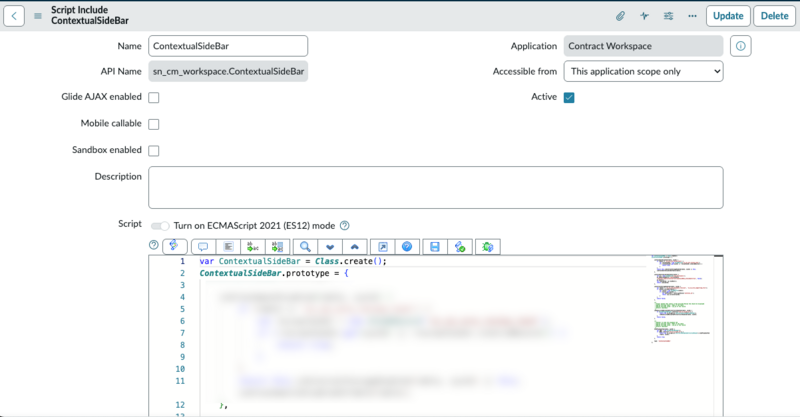Click the line number 12 gutter
This screenshot has height=417, width=800.
click(x=180, y=405)
